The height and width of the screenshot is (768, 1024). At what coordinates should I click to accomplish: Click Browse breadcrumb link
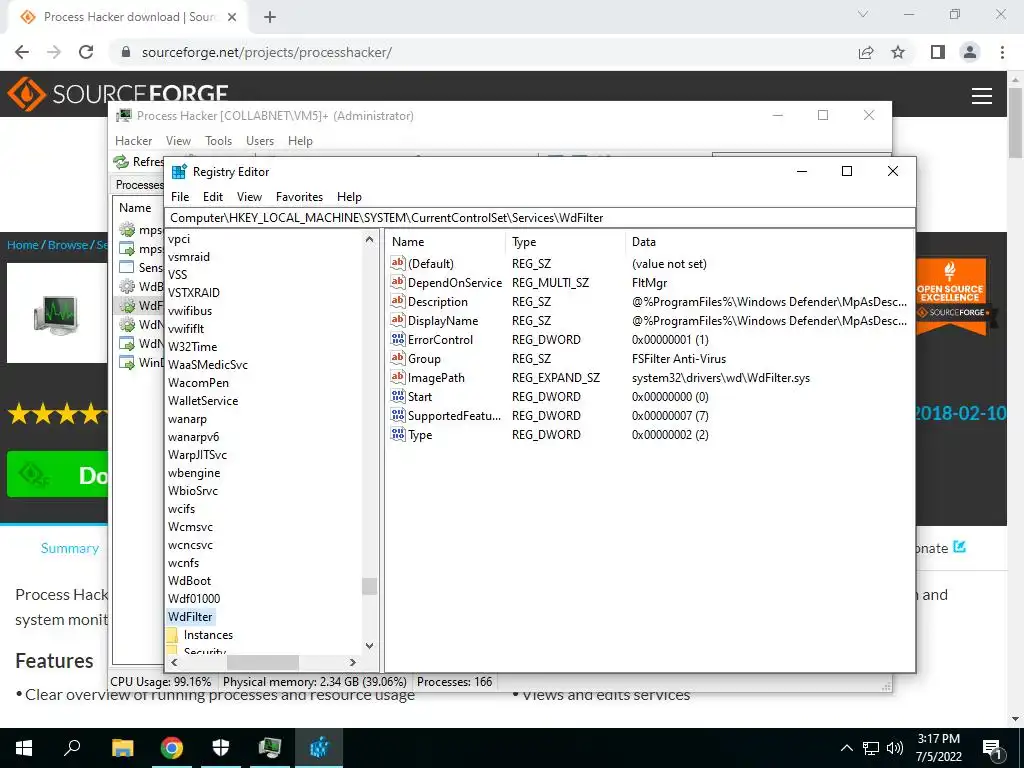click(68, 245)
